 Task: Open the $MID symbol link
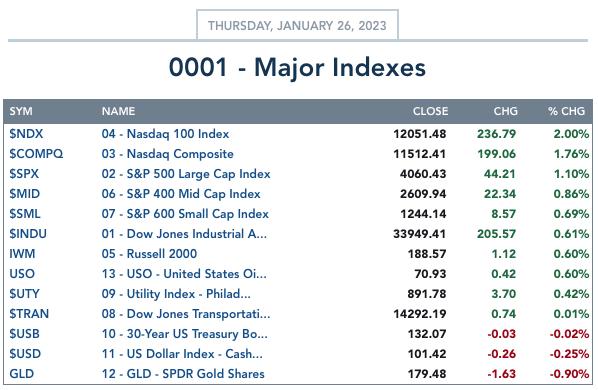pyautogui.click(x=25, y=194)
